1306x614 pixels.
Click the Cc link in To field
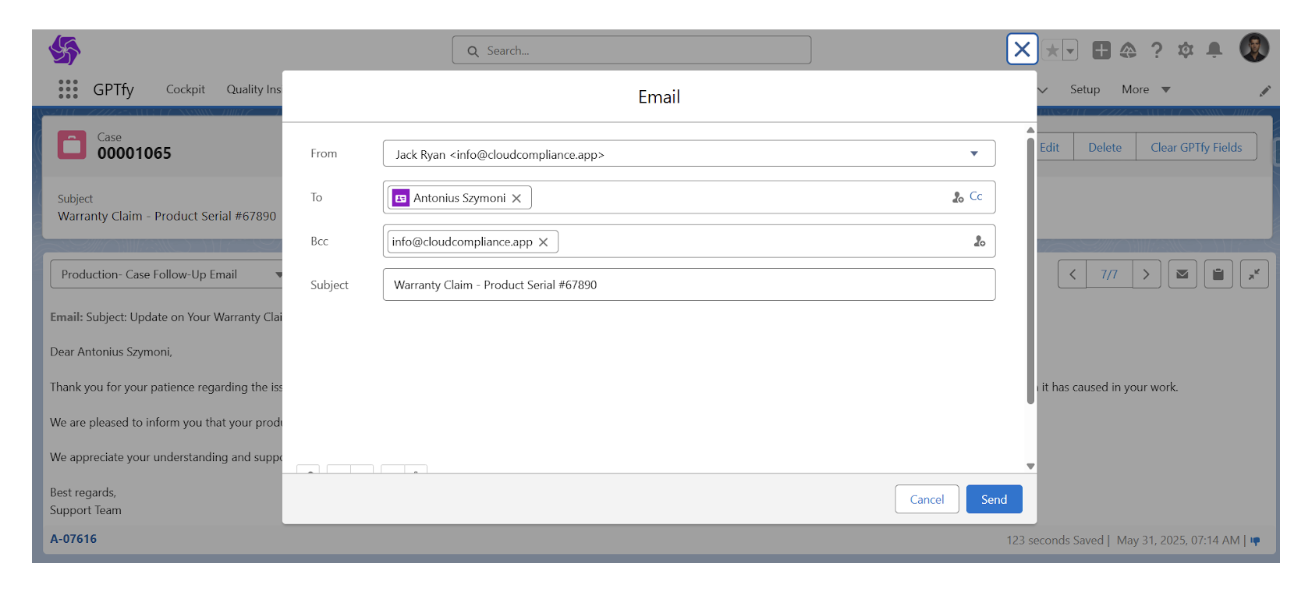976,197
